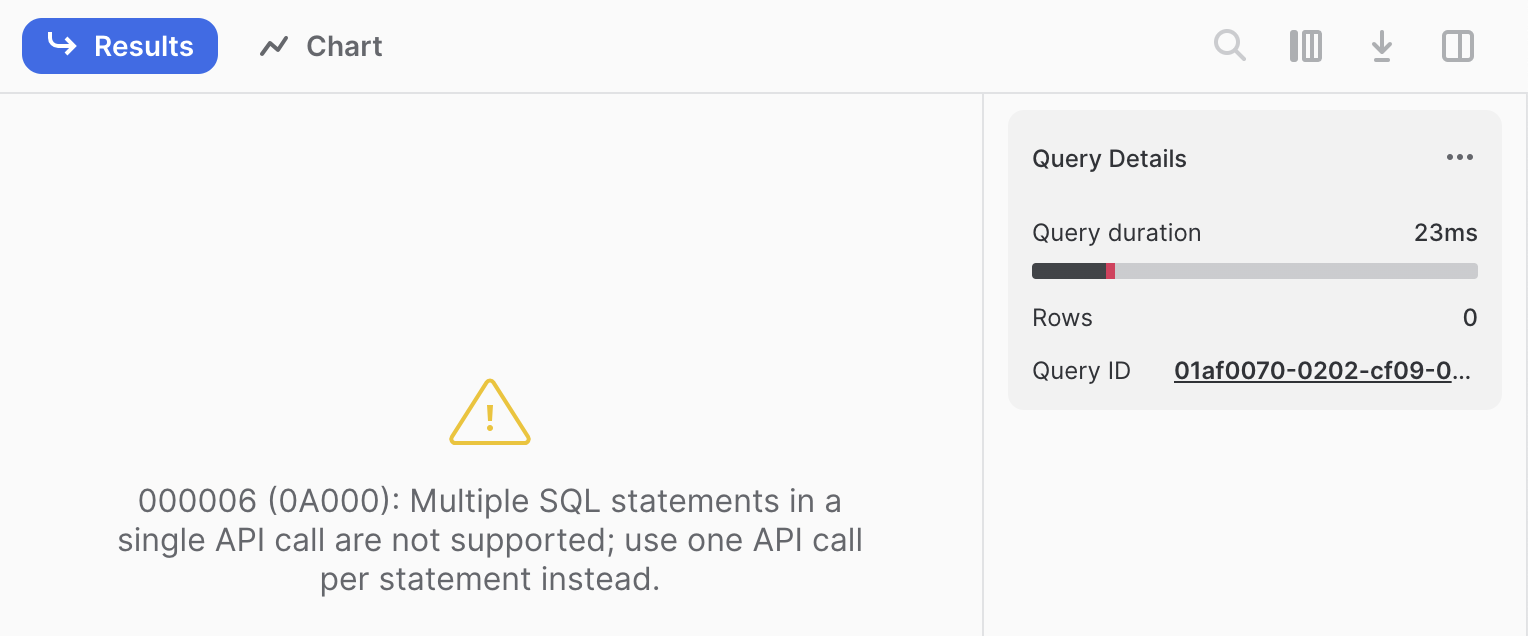Click the gray remainder of duration bar
Screen dimensions: 1528x636
click(1296, 271)
